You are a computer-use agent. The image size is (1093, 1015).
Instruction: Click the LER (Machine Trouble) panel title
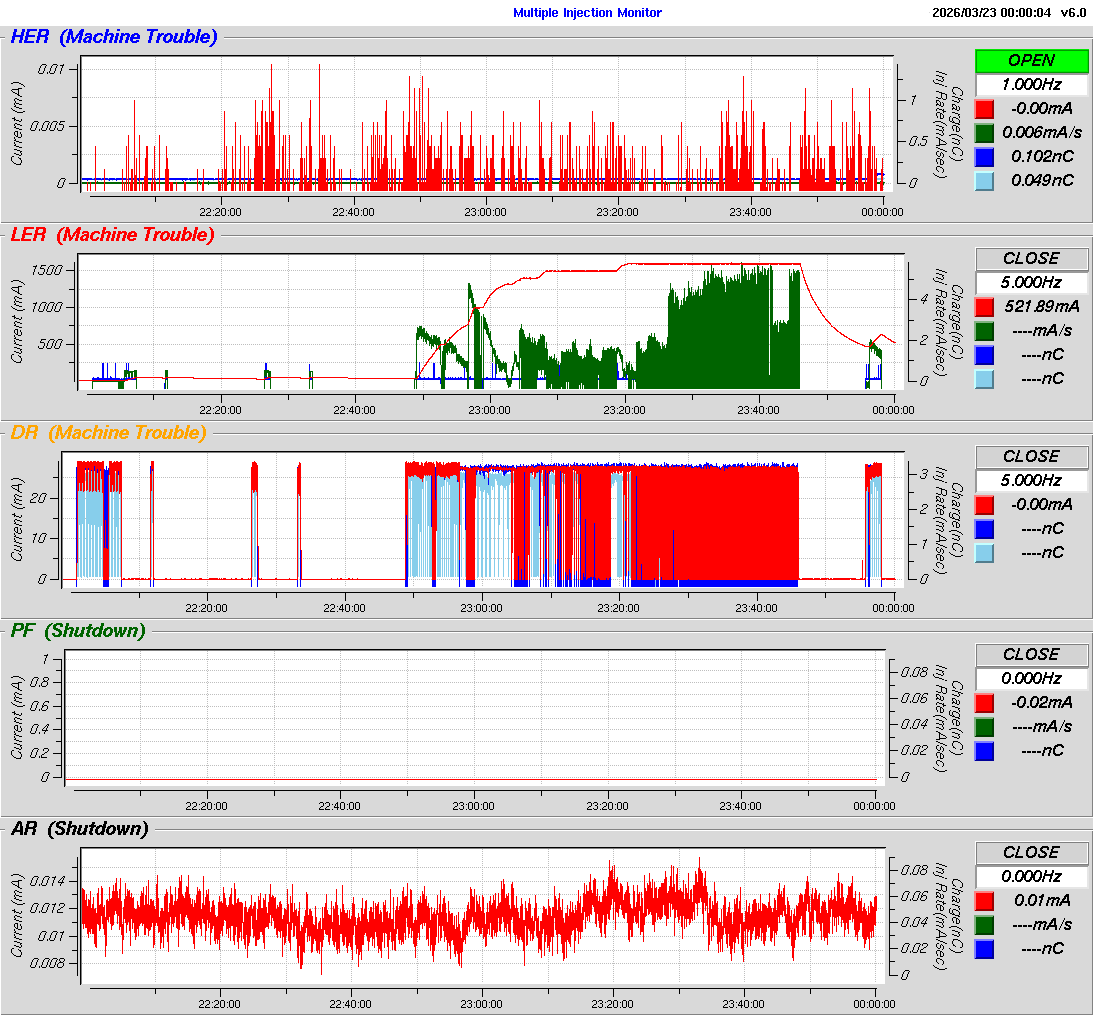pos(112,235)
